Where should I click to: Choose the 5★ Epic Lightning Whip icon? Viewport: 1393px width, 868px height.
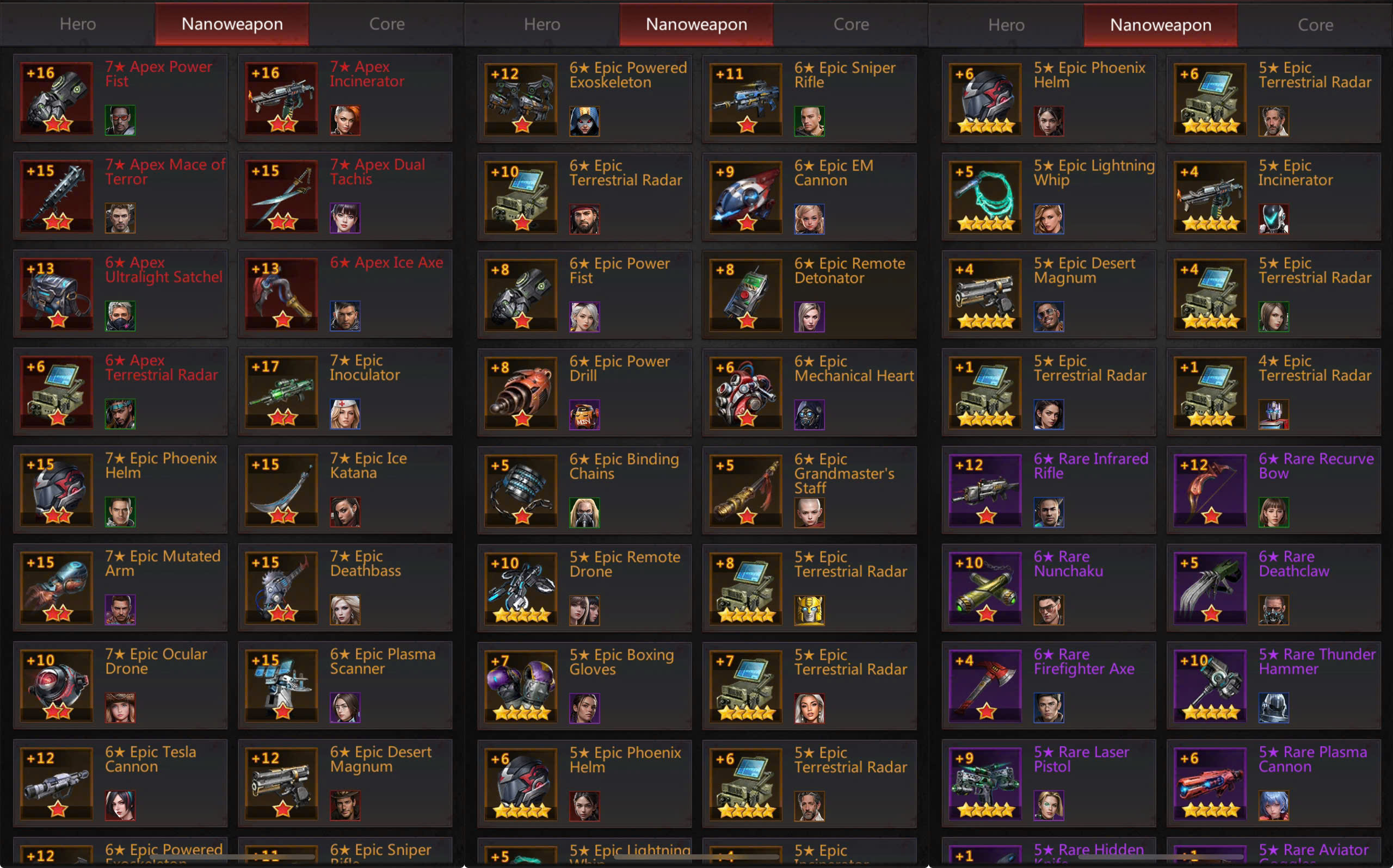pos(985,197)
